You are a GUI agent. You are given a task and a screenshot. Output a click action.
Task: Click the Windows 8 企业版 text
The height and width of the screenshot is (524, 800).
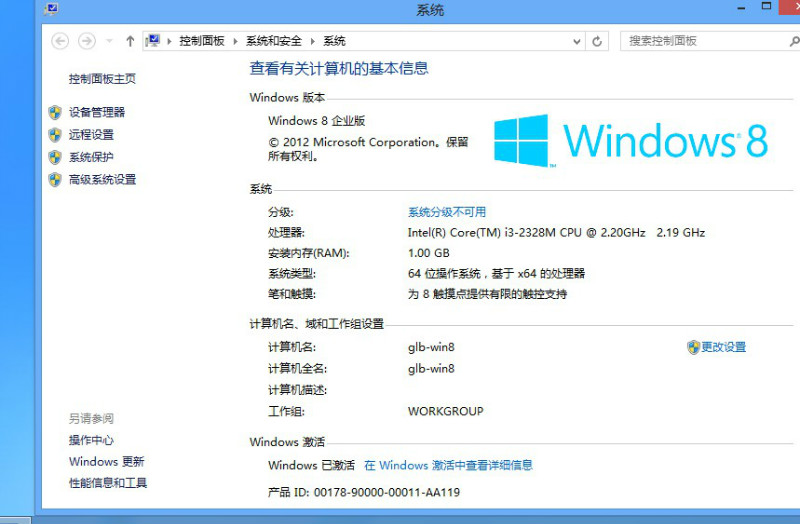point(317,121)
